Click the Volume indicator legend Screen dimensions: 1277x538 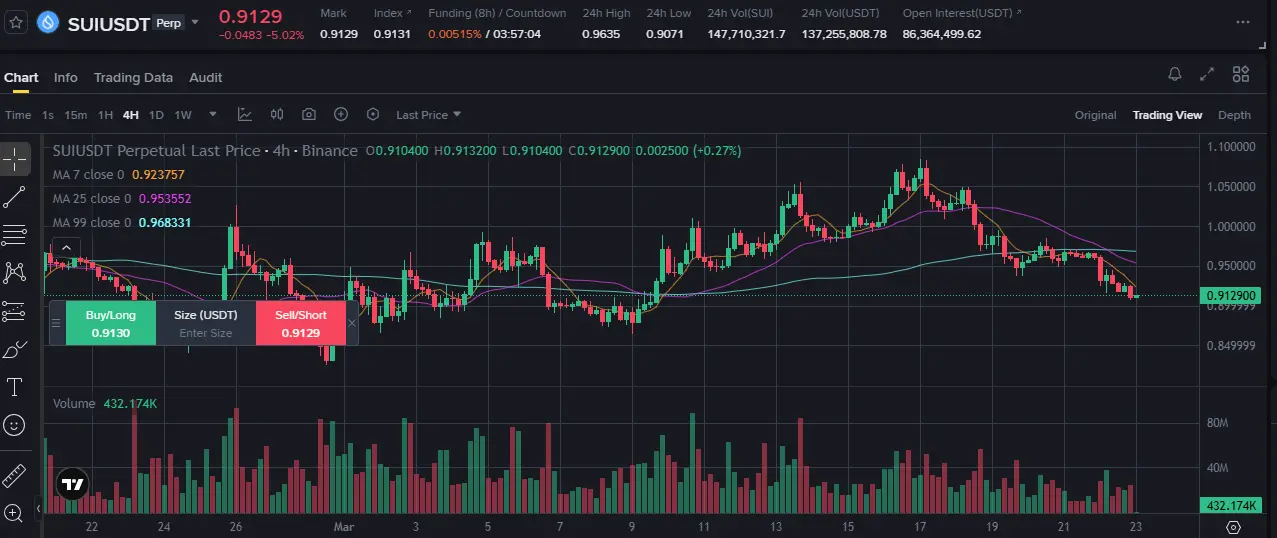click(x=105, y=404)
